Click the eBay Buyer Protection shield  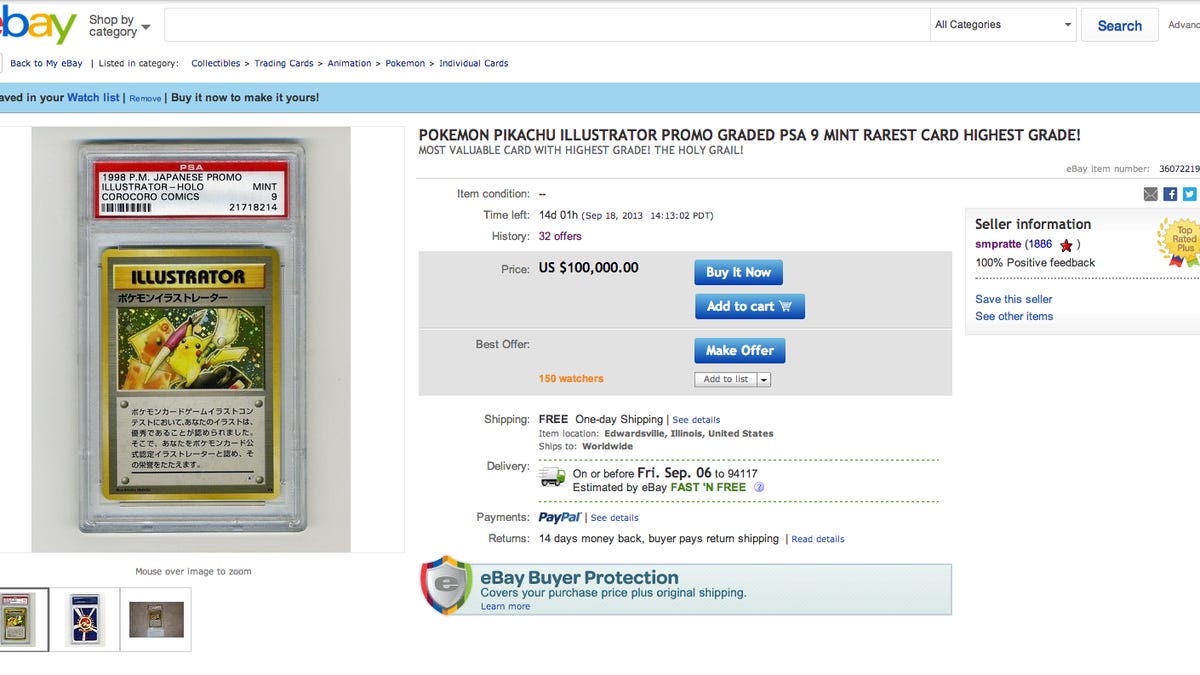point(446,586)
